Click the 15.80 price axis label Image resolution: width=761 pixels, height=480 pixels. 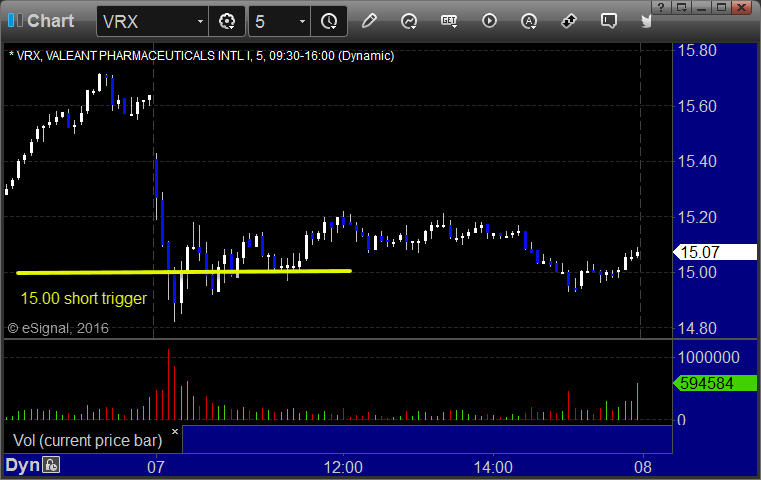click(x=697, y=50)
